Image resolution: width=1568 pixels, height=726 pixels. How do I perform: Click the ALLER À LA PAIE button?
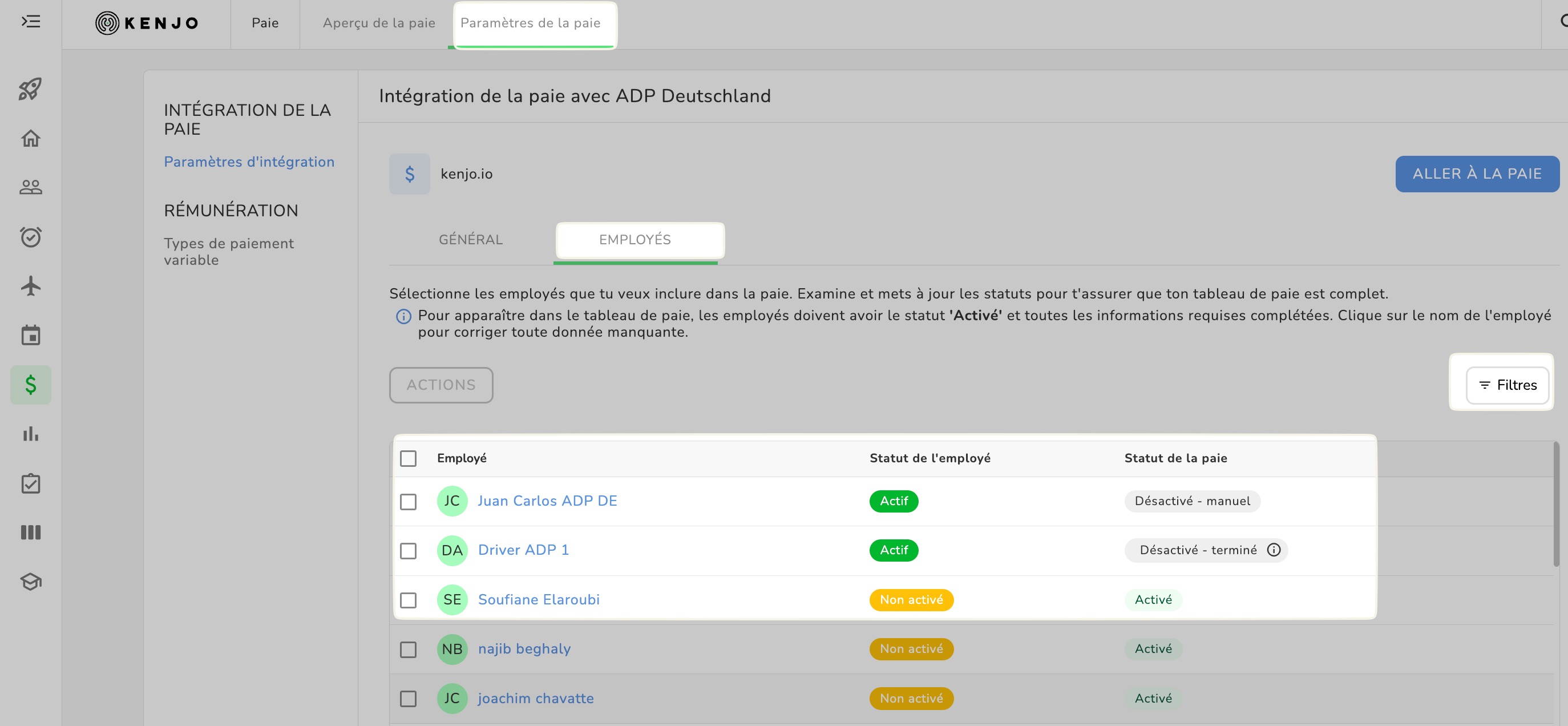click(x=1477, y=174)
